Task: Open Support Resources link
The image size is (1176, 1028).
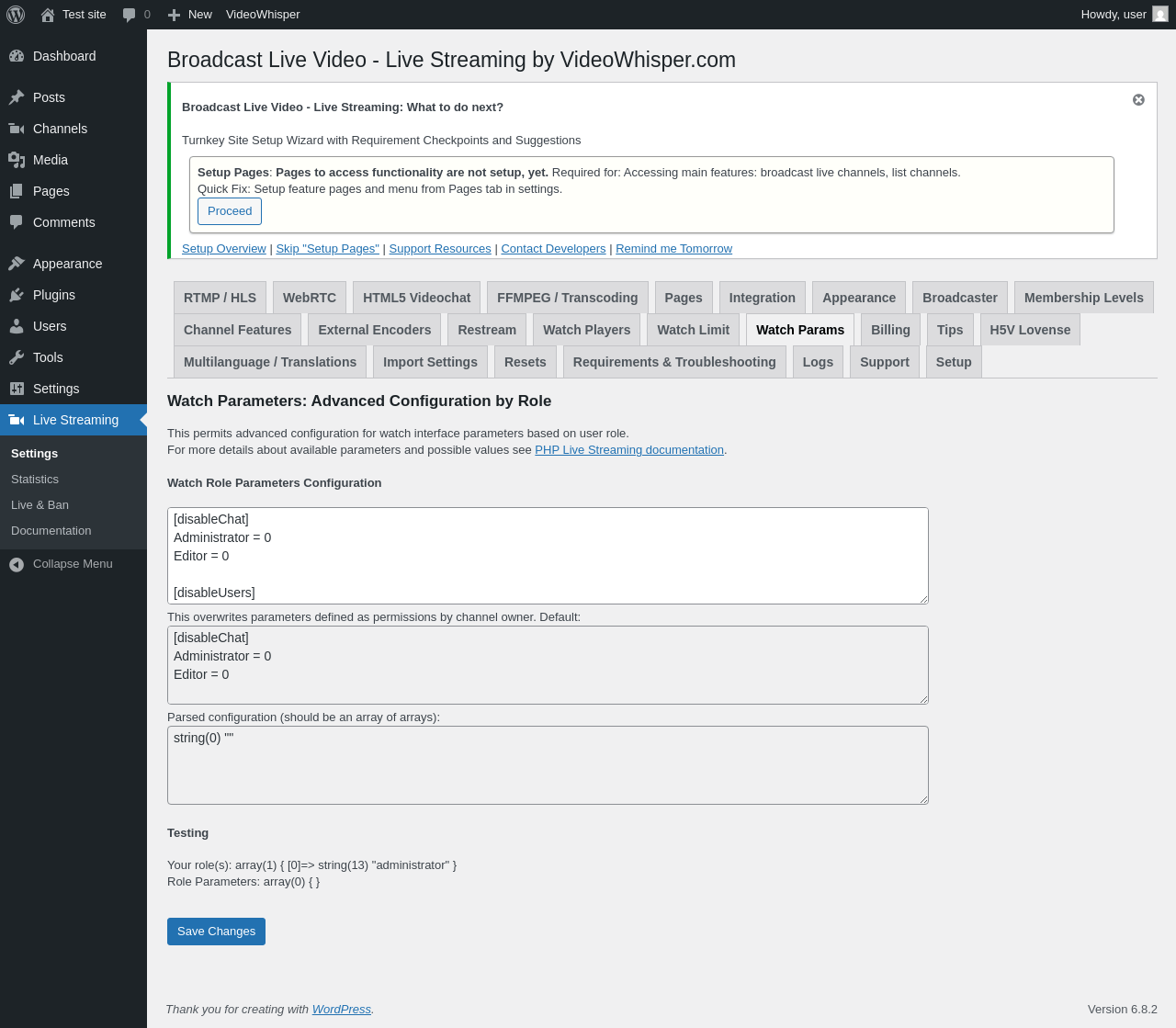Action: 440,249
